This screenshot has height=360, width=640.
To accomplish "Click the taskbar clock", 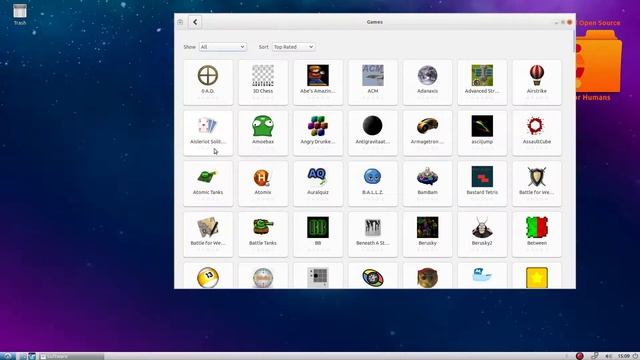I will 624,356.
